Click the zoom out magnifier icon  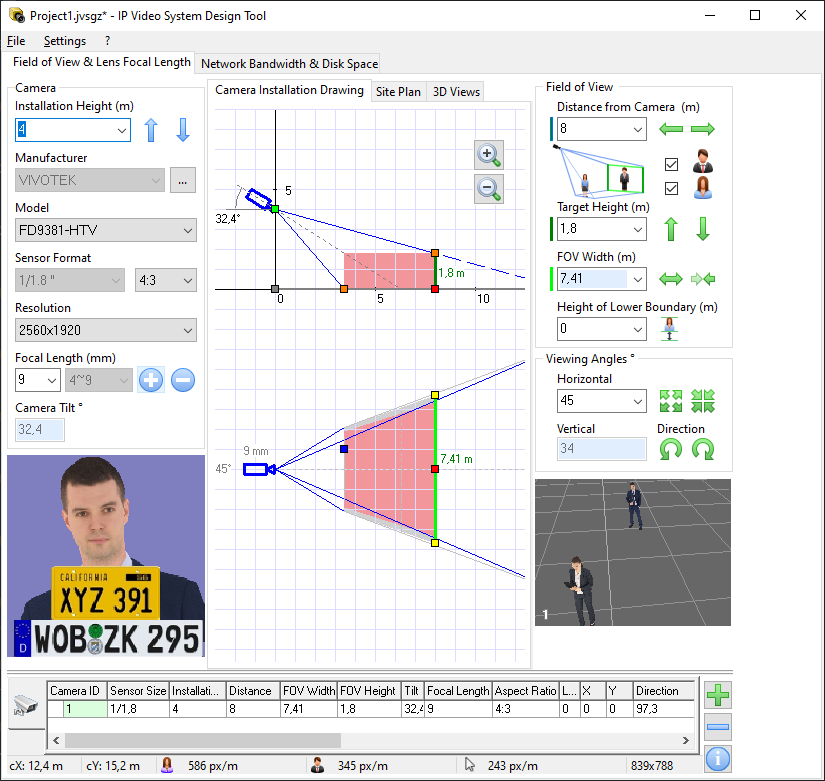click(489, 189)
